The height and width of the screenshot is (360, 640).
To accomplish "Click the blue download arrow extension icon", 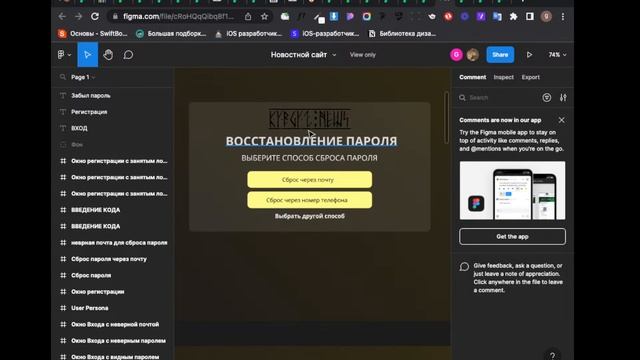I will 333,16.
